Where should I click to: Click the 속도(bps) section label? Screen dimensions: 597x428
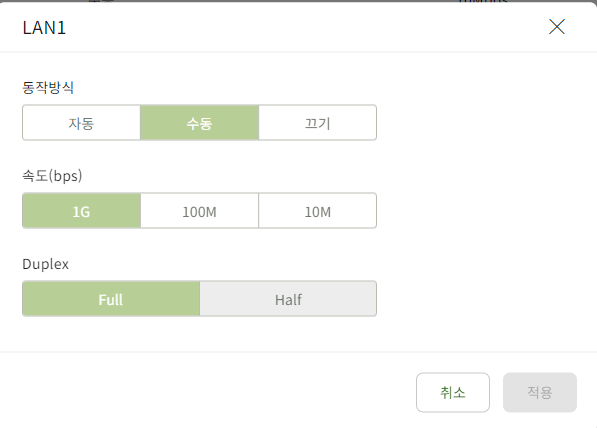52,176
